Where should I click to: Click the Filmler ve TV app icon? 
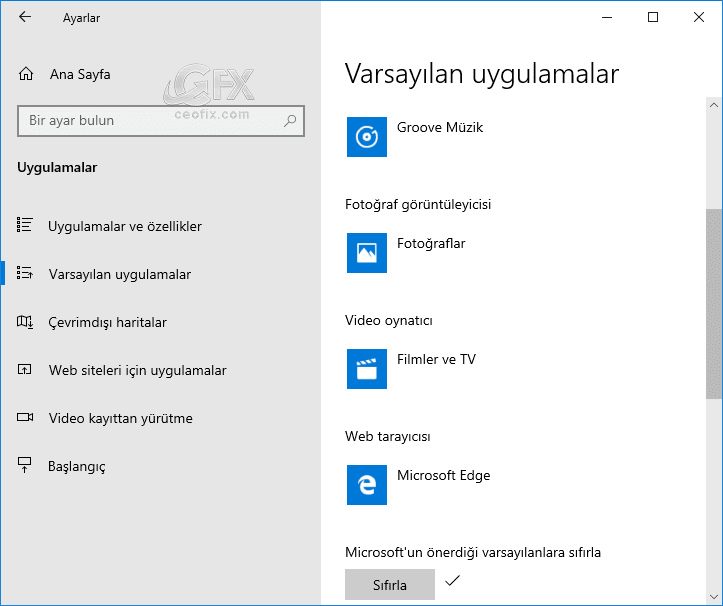(367, 369)
